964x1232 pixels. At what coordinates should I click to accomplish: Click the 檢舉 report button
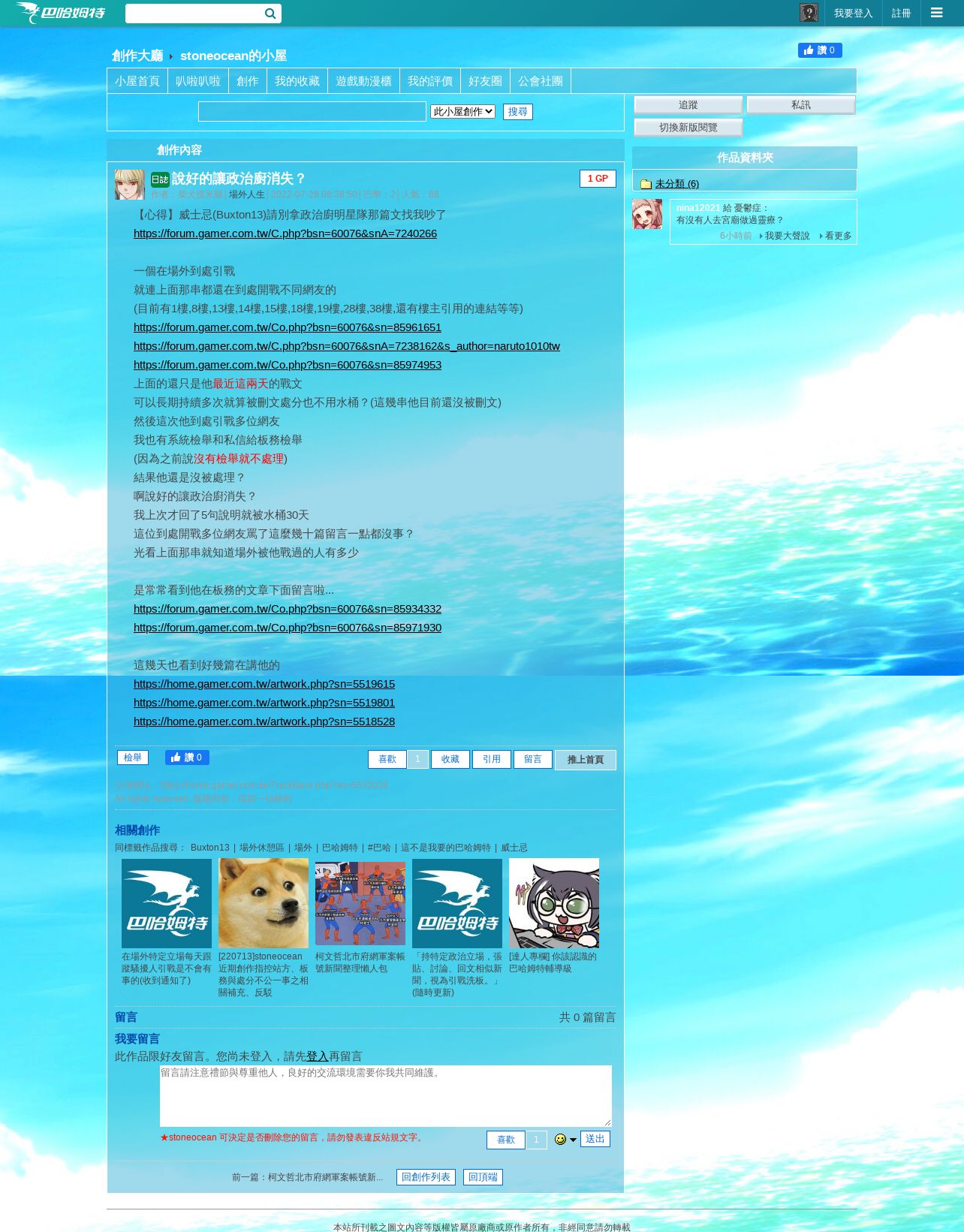[x=133, y=758]
